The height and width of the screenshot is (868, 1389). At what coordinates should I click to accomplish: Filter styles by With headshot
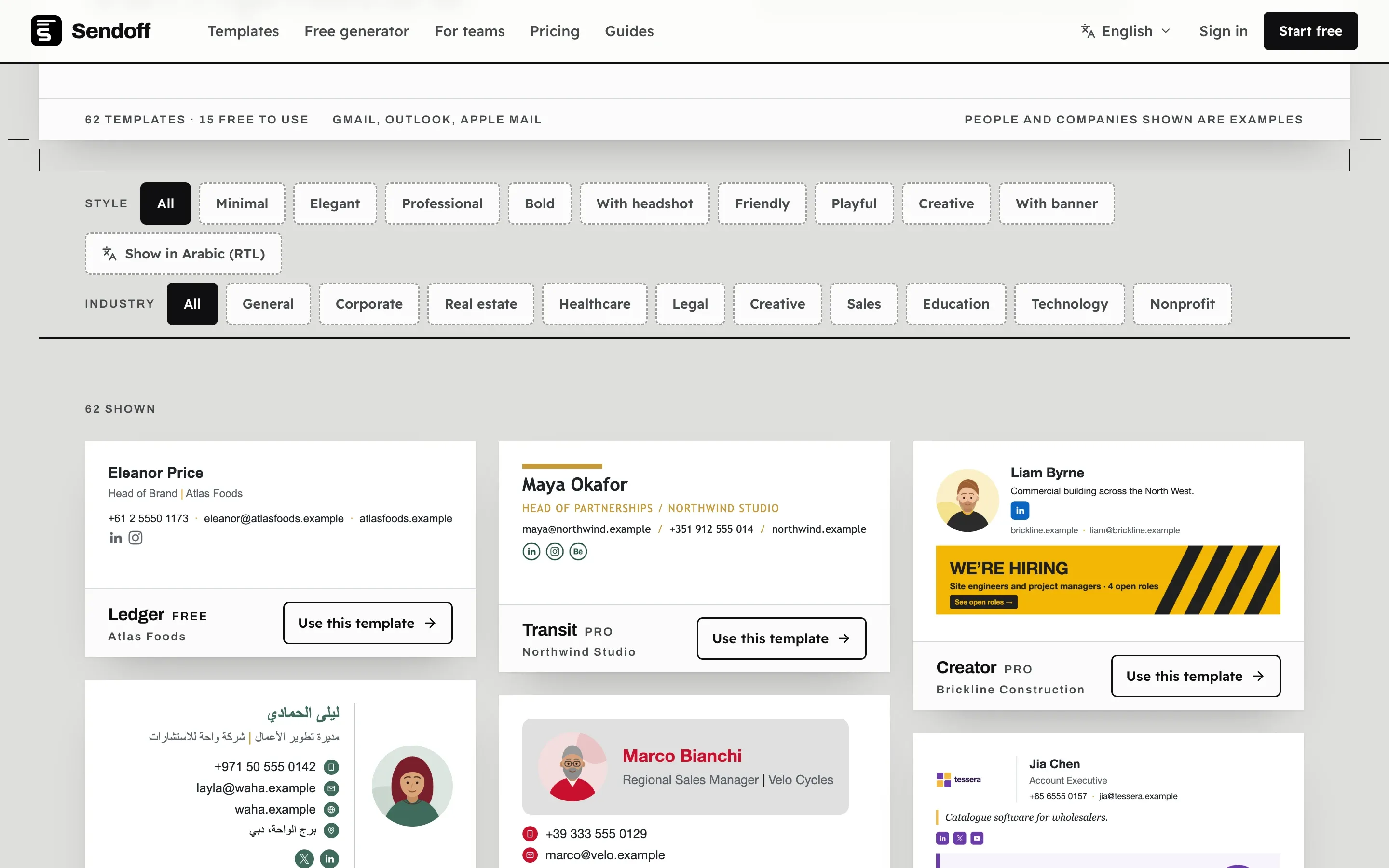click(644, 204)
